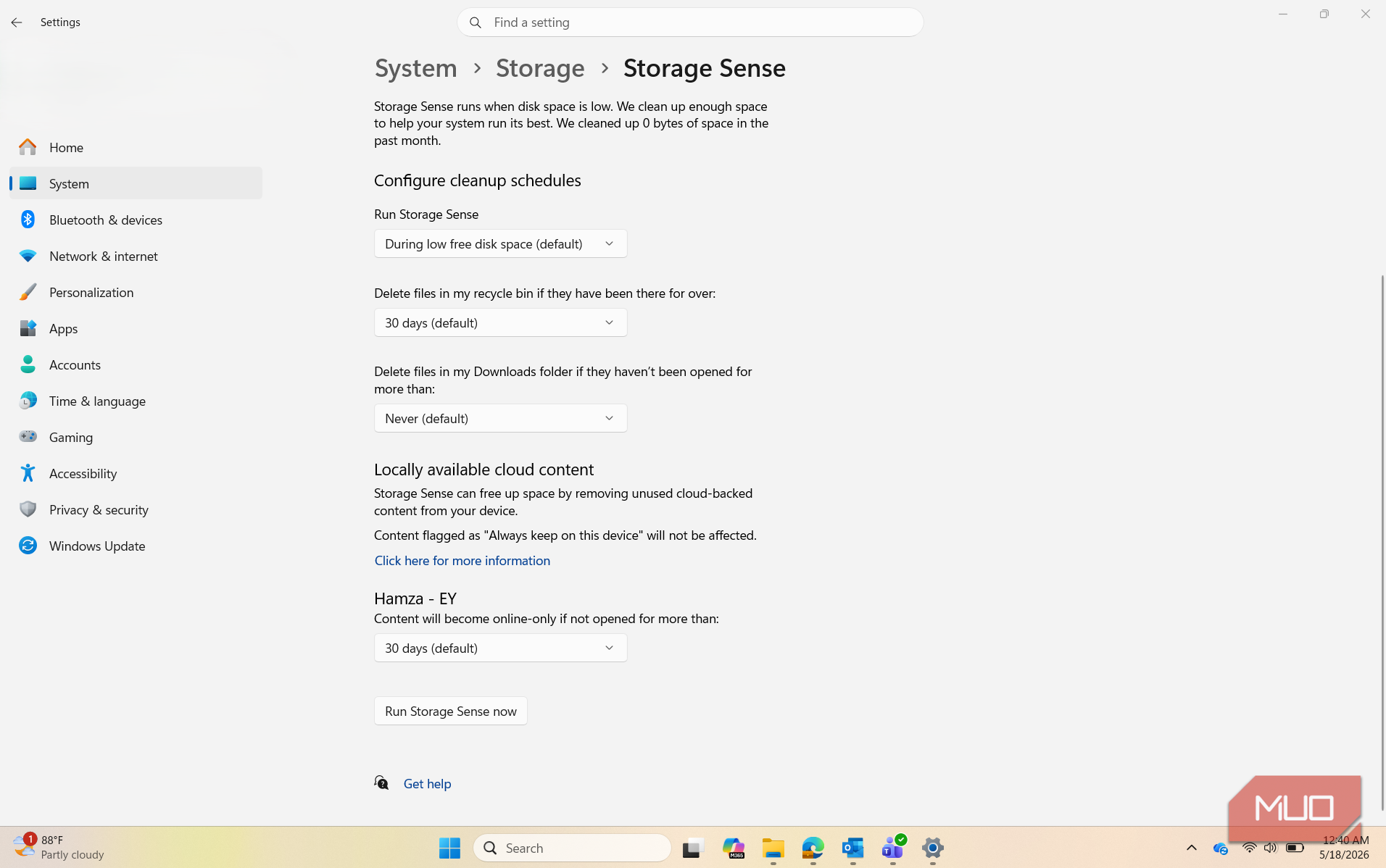
Task: Open Task View on the taskbar
Action: [x=693, y=848]
